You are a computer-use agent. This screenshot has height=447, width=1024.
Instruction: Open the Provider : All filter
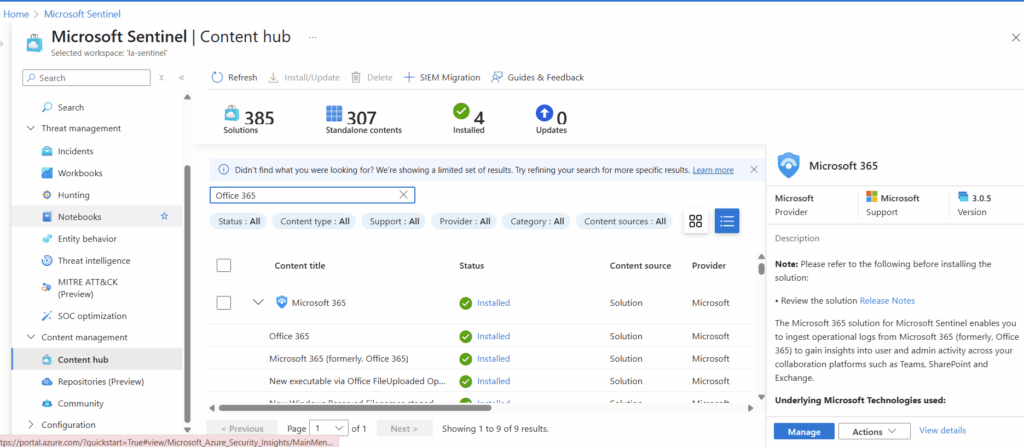click(x=464, y=222)
